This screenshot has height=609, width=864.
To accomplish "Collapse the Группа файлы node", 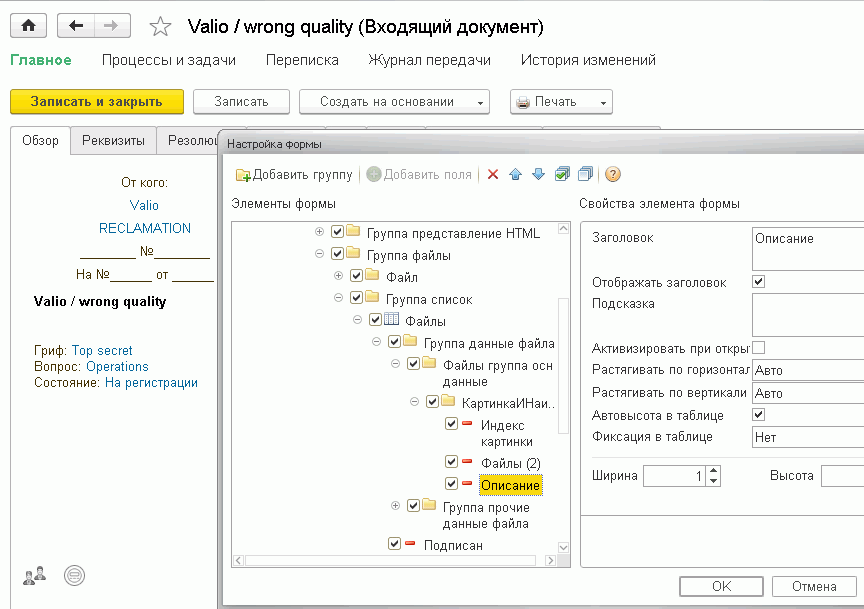I will click(x=319, y=254).
